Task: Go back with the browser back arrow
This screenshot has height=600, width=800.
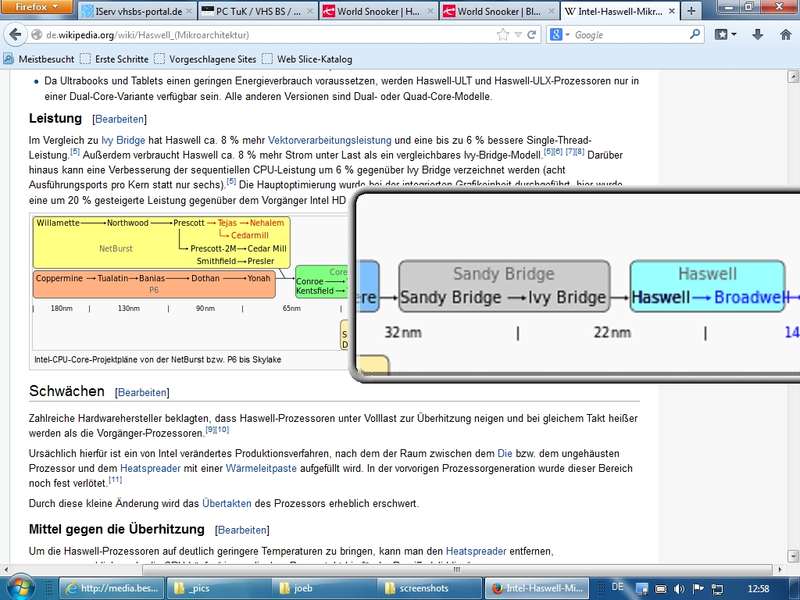Action: pos(16,35)
